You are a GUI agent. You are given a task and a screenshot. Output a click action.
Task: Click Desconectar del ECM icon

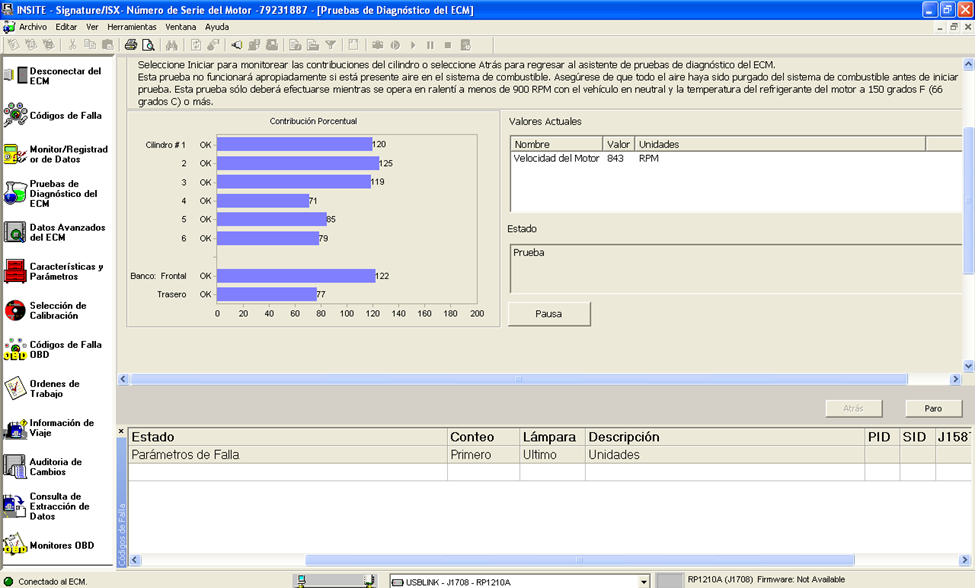point(15,76)
